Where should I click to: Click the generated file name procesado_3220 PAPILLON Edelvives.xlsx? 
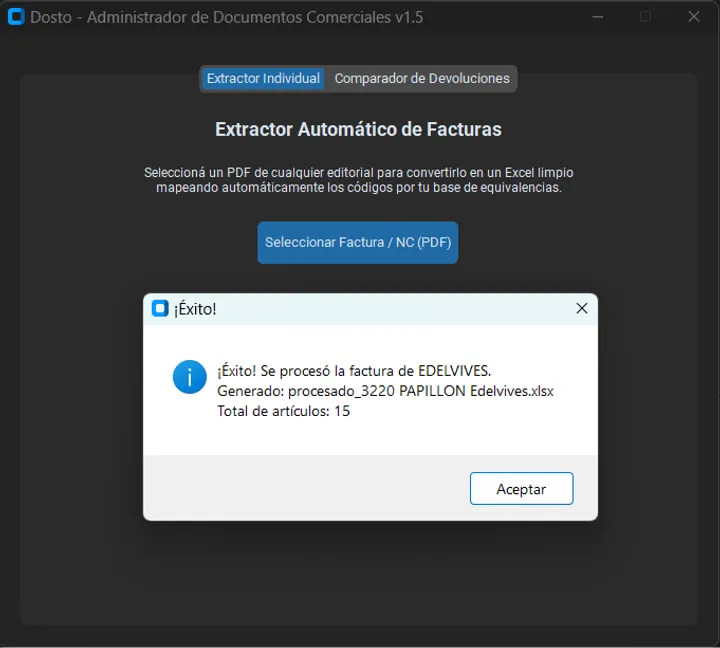[421, 391]
